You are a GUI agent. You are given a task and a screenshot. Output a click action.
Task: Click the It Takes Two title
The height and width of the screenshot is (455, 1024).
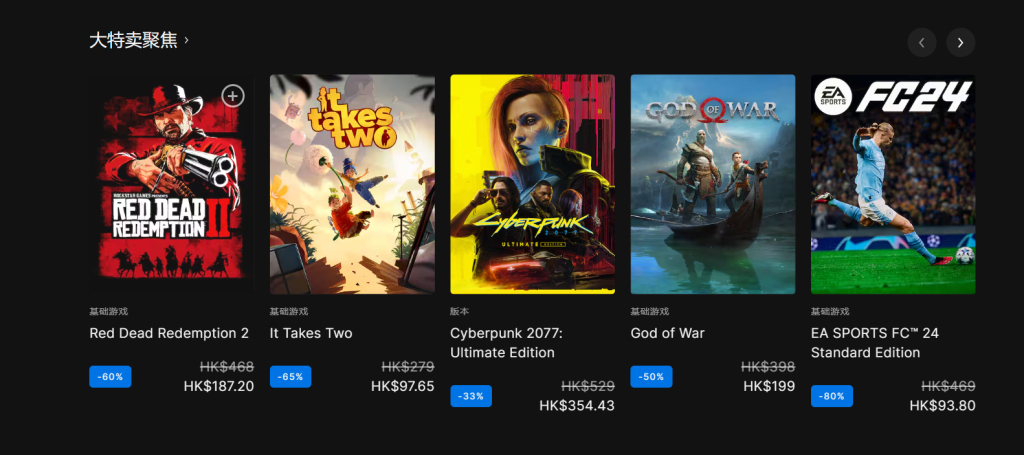pos(311,333)
